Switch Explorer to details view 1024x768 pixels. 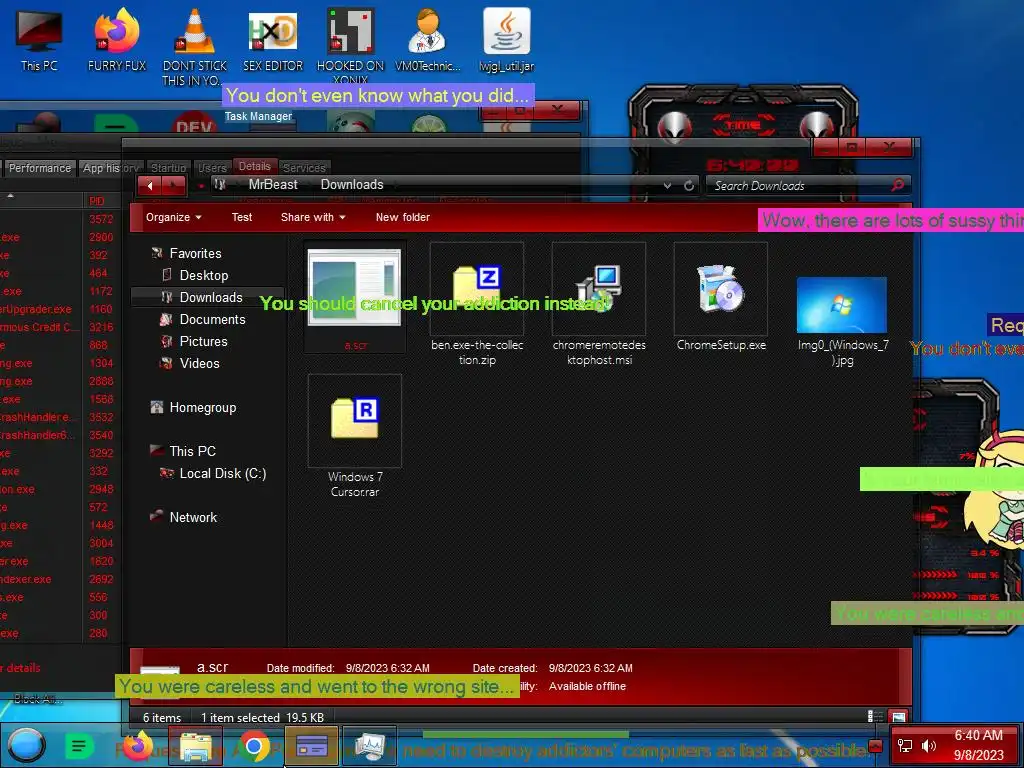(x=874, y=716)
